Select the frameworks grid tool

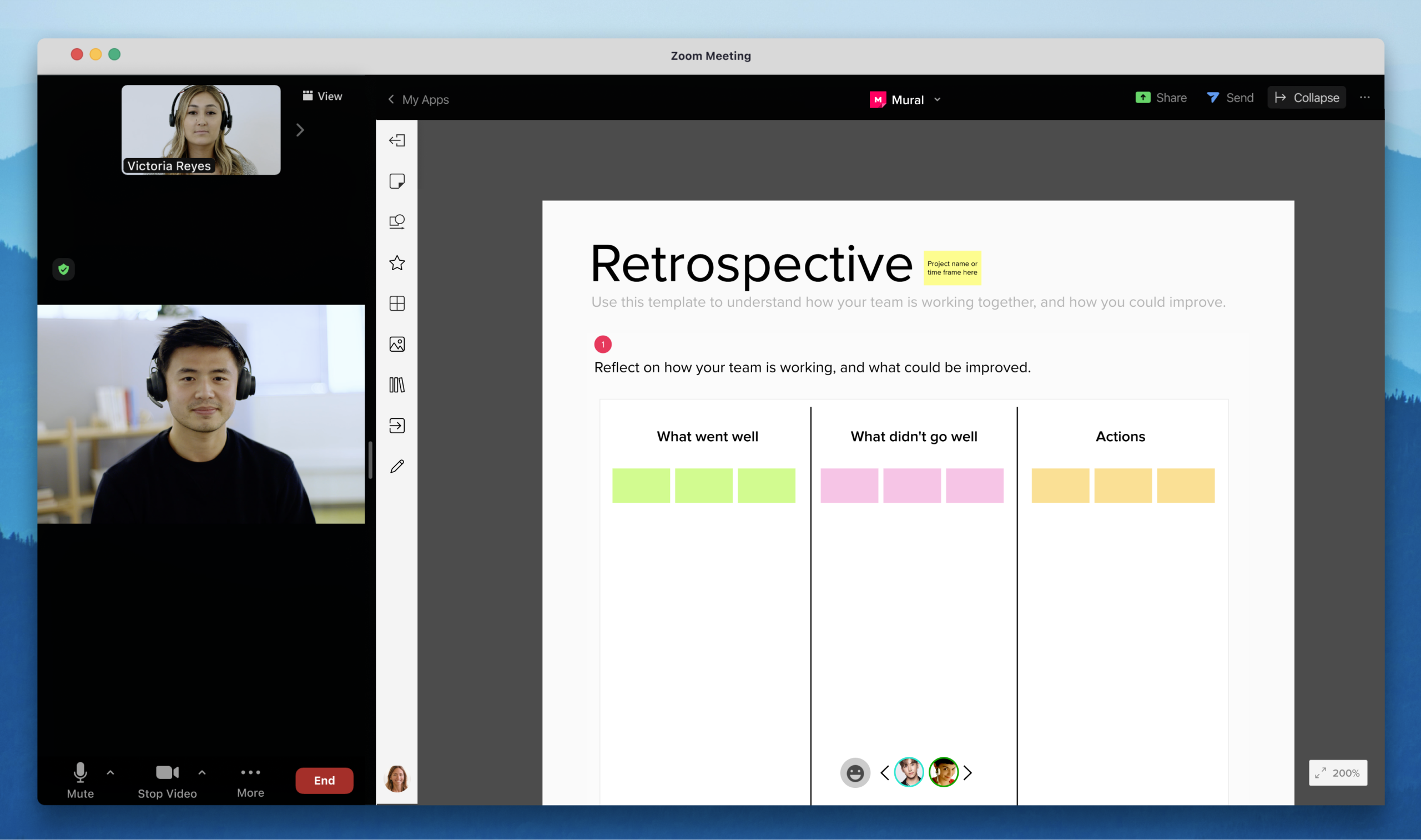tap(397, 303)
